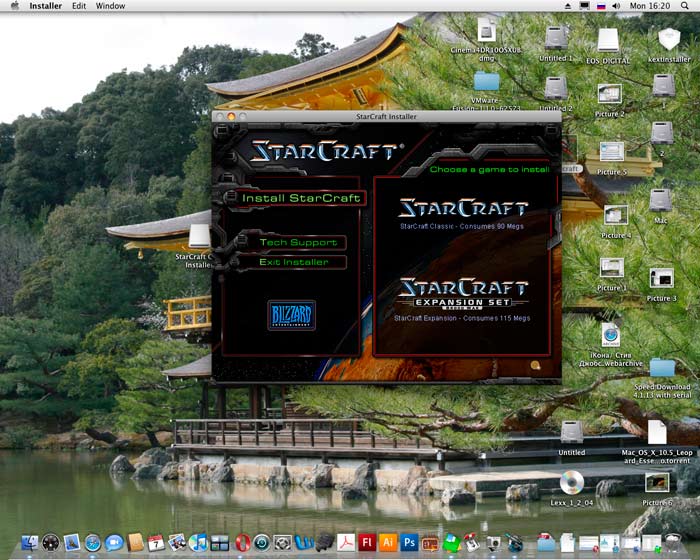Open Address Book from the dock
700x560 pixels.
coord(135,543)
